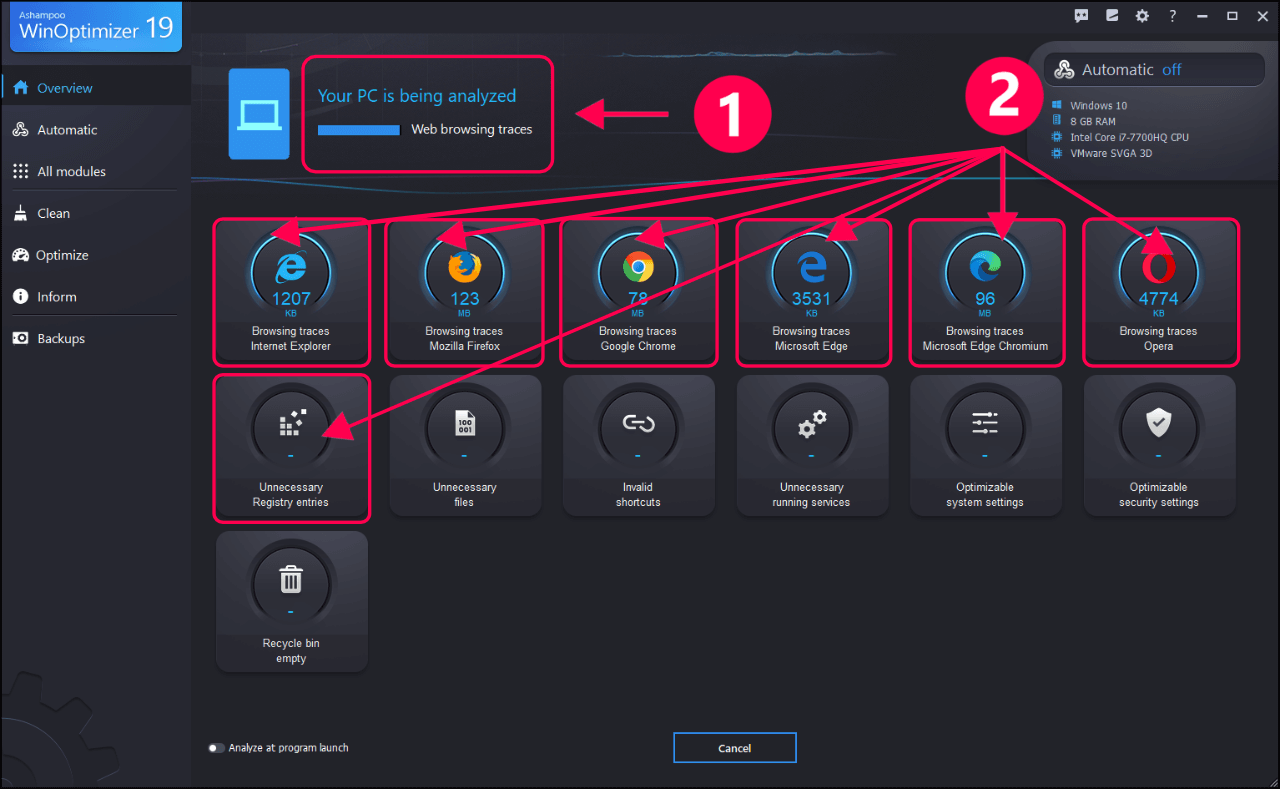Click the 'Web browsing traces' status text
The image size is (1280, 789).
tap(472, 130)
